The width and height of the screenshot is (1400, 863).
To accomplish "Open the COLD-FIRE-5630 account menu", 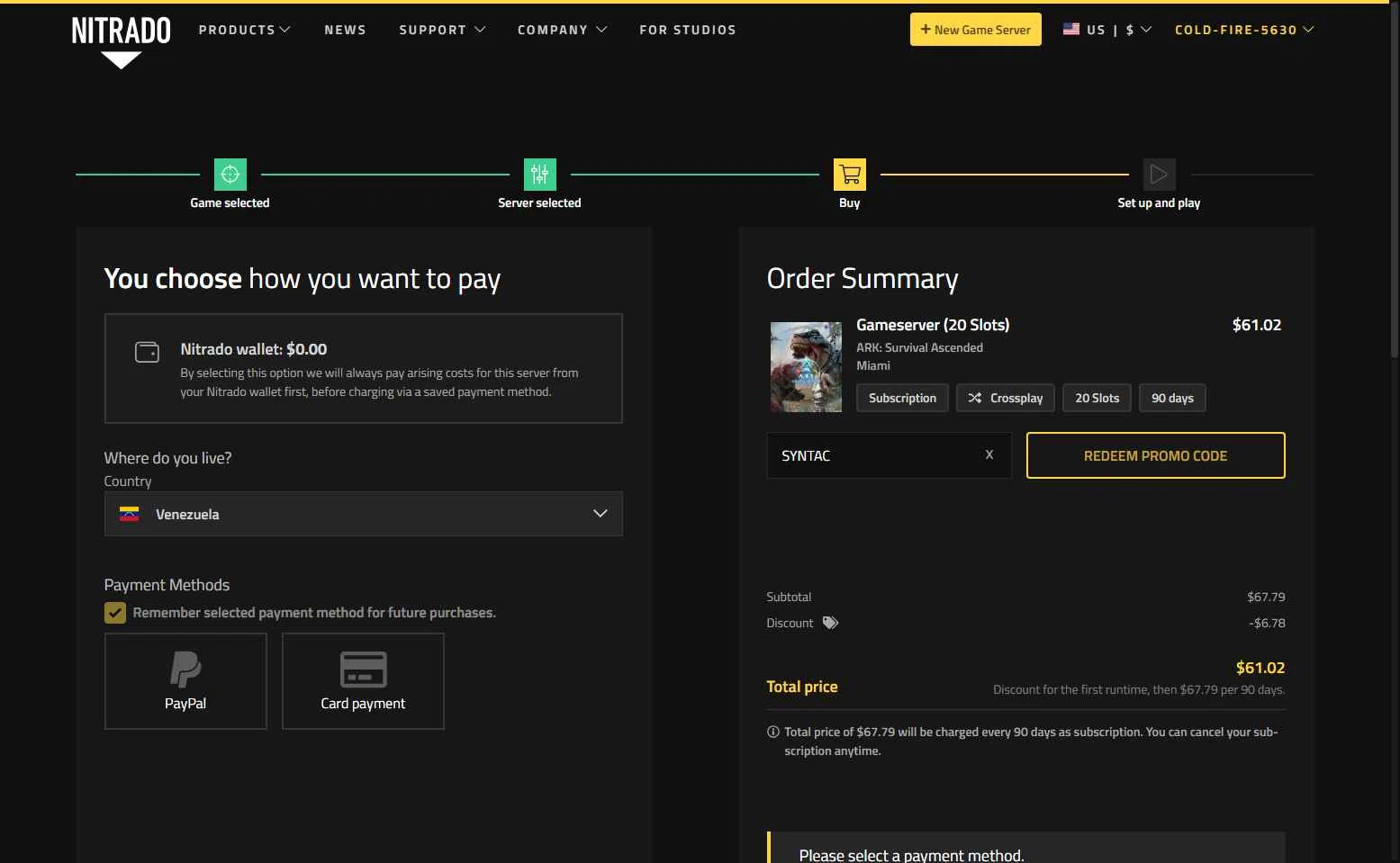I will [x=1244, y=30].
